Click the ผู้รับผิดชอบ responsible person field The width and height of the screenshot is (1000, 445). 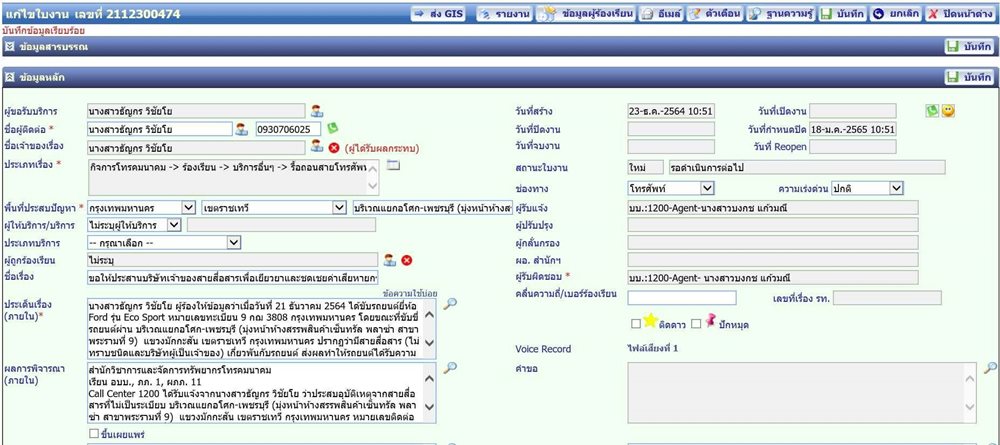coord(773,277)
